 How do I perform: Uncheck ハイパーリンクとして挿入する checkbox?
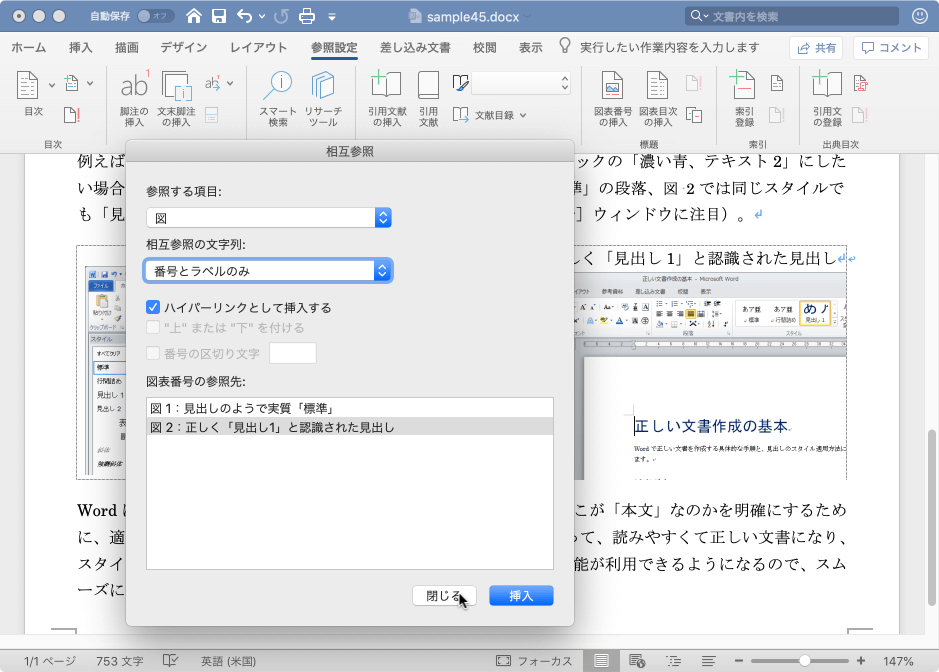[x=153, y=307]
